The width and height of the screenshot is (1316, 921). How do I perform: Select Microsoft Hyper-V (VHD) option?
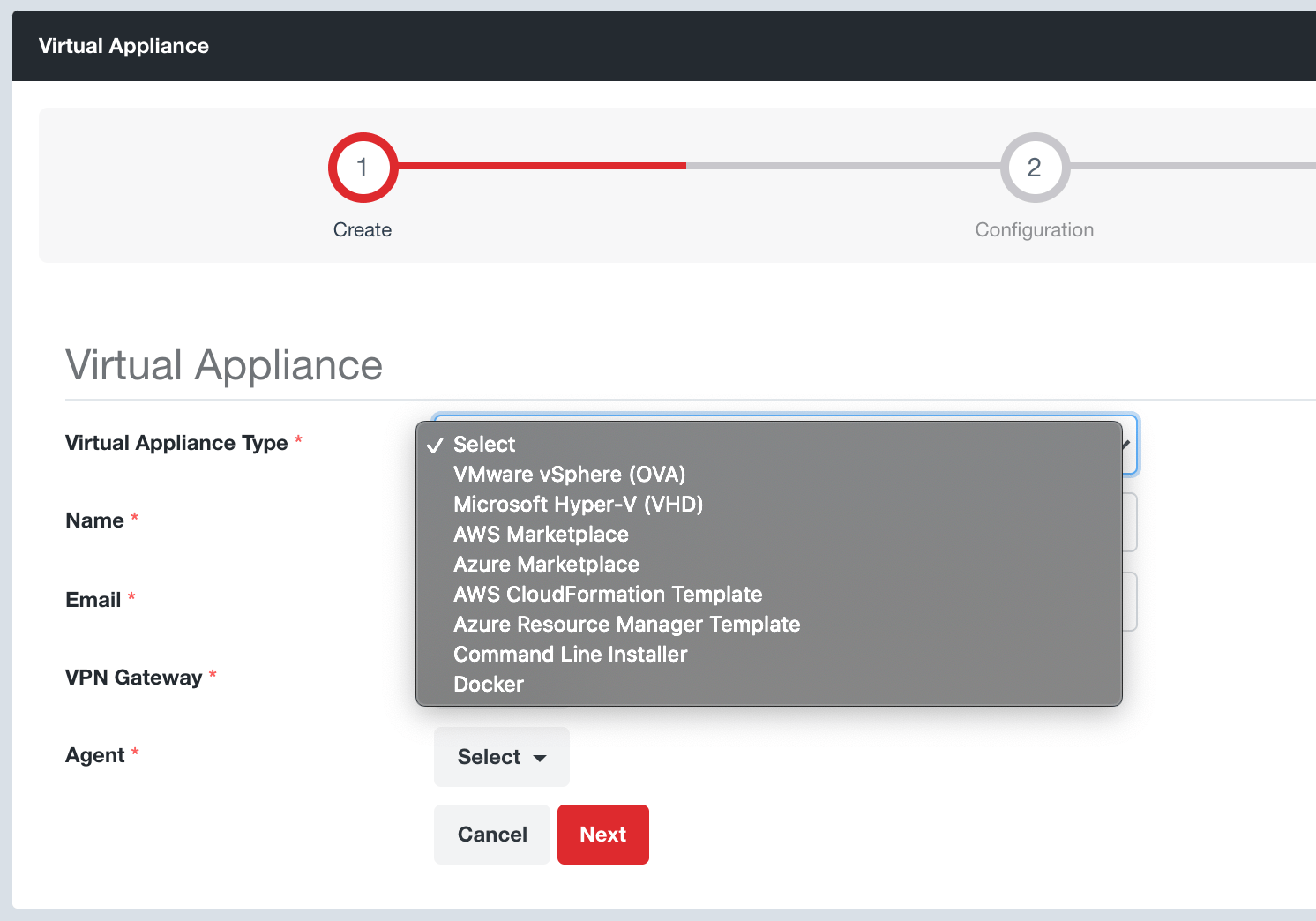tap(768, 505)
